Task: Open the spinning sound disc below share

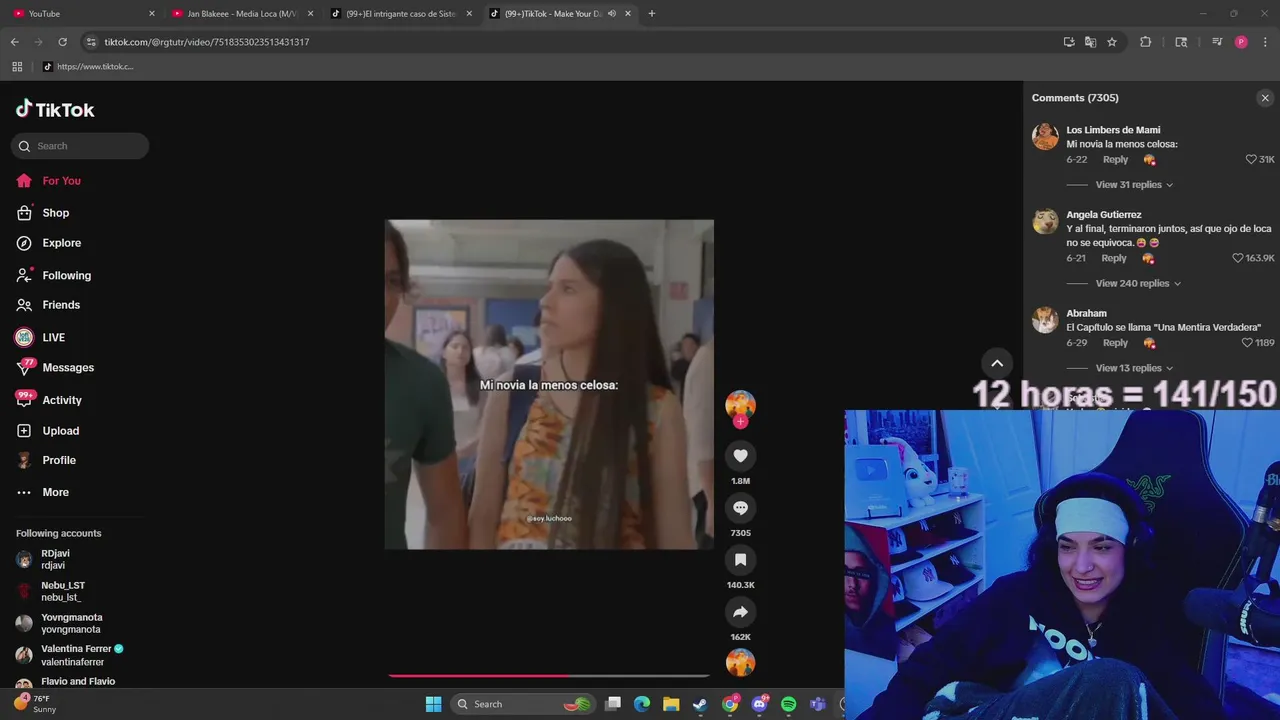Action: (x=740, y=662)
